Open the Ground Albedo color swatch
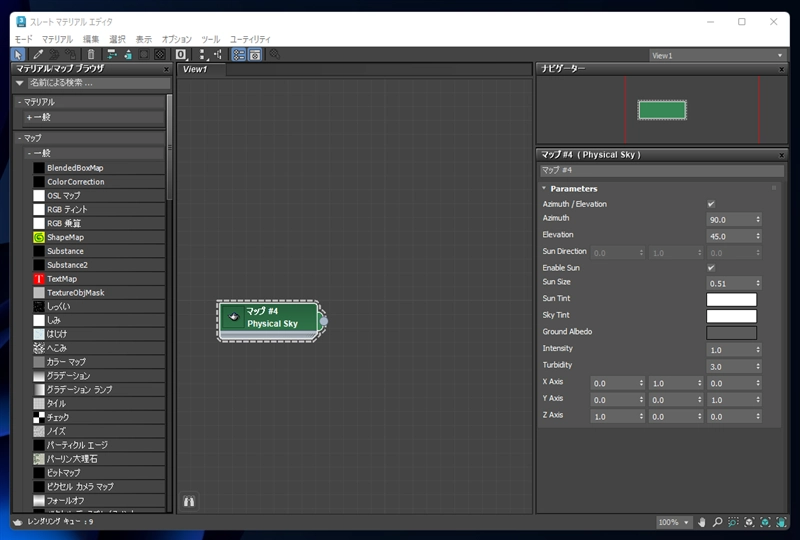Screen dimensions: 800x540 tap(731, 333)
